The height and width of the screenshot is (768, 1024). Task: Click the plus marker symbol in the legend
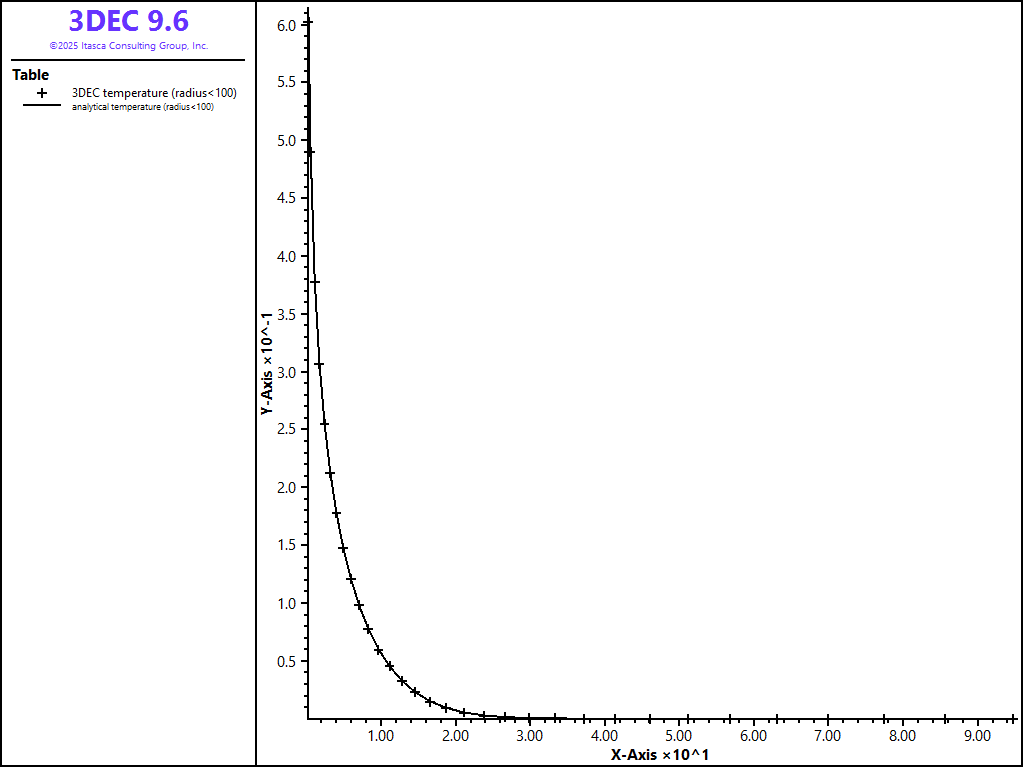pyautogui.click(x=42, y=93)
